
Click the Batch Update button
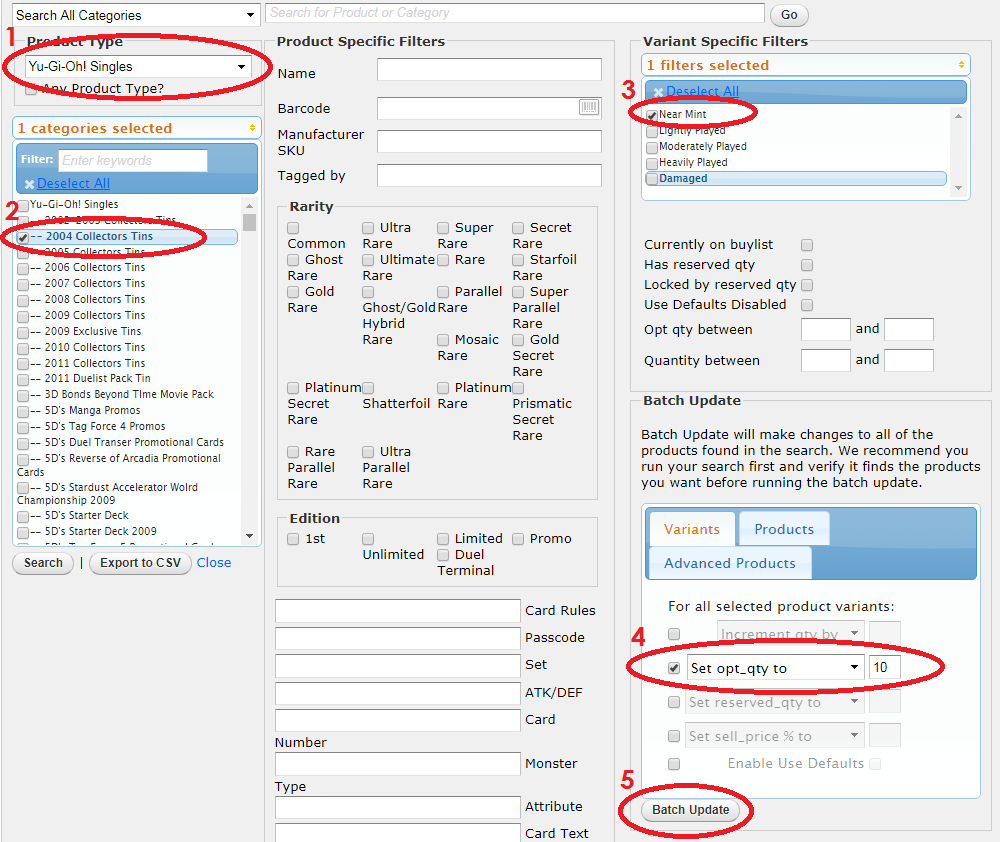(690, 809)
